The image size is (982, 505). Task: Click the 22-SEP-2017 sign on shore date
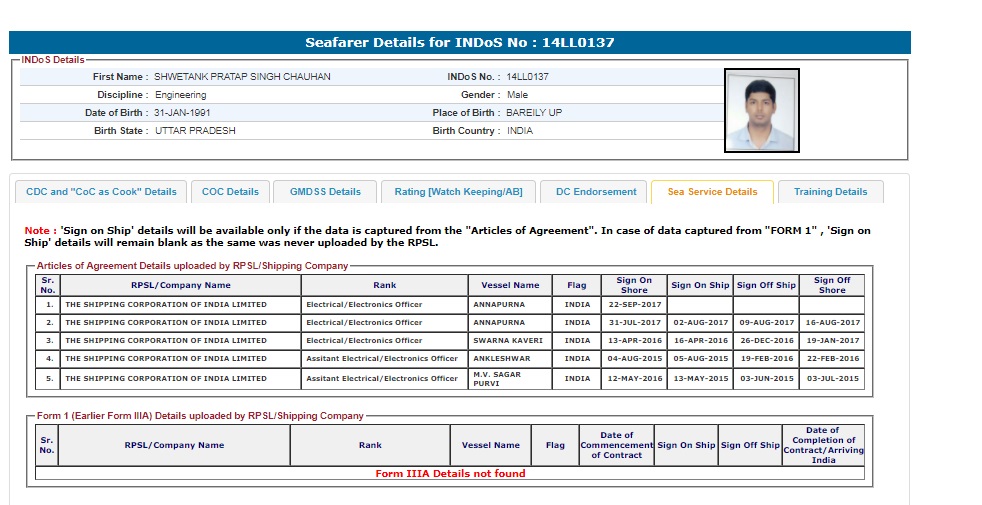[633, 304]
